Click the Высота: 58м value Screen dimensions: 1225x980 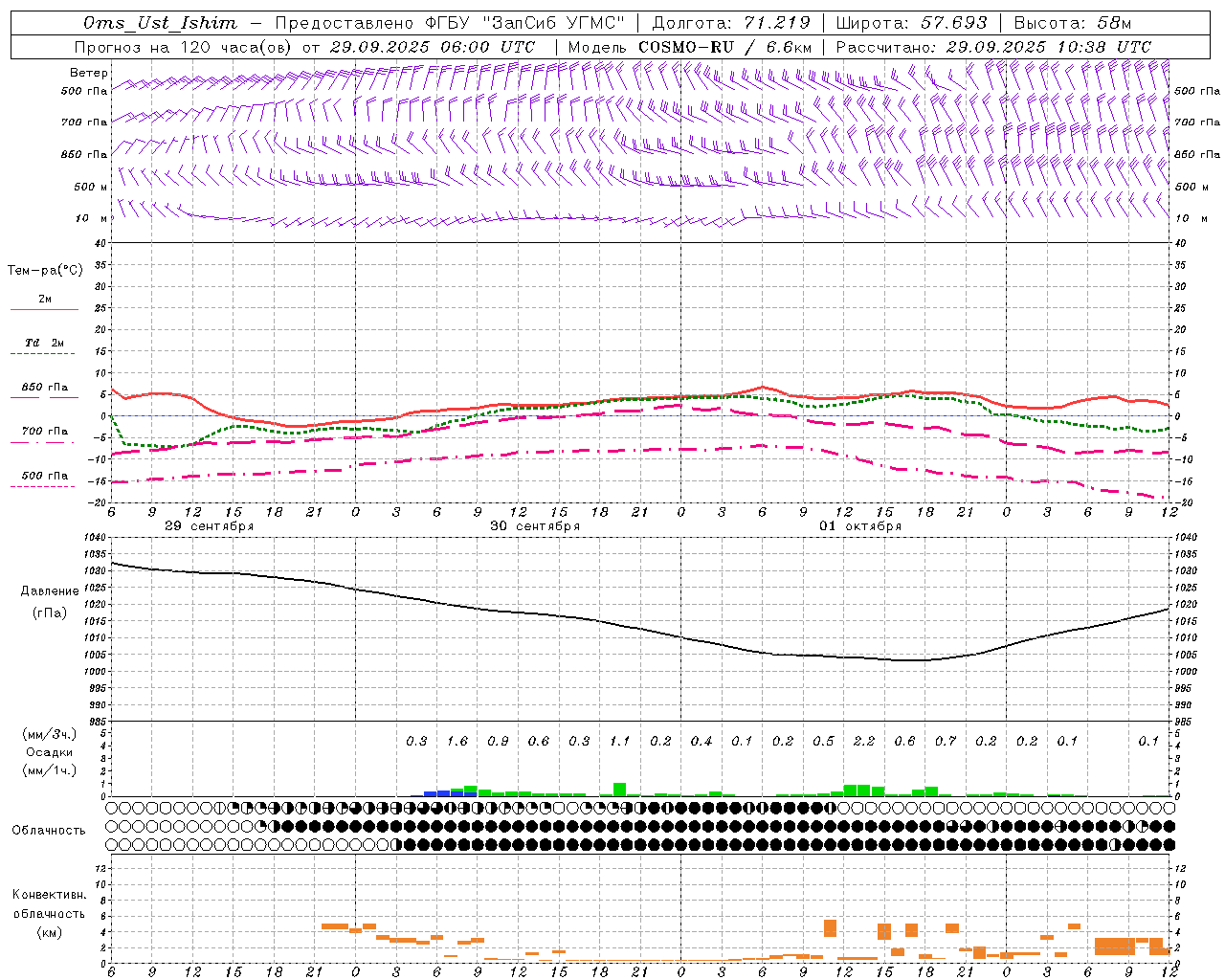tap(1071, 23)
